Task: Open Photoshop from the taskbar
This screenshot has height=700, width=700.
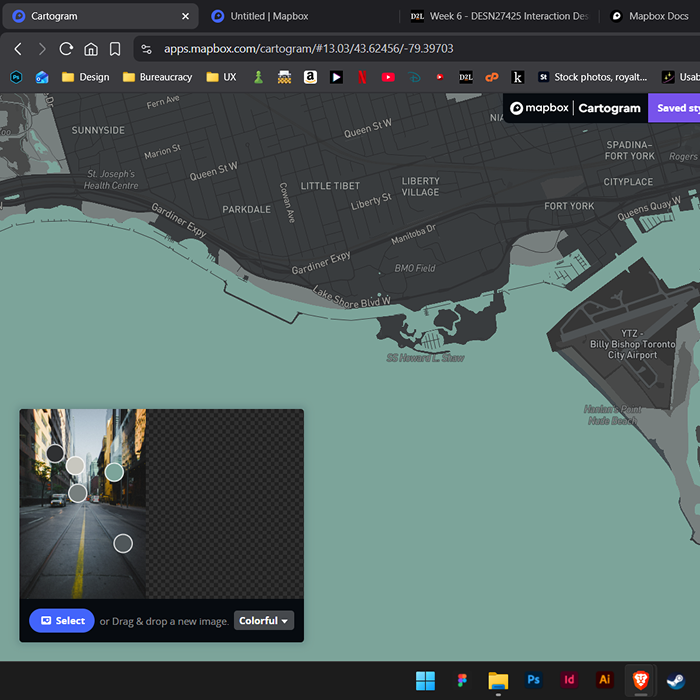Action: (534, 680)
